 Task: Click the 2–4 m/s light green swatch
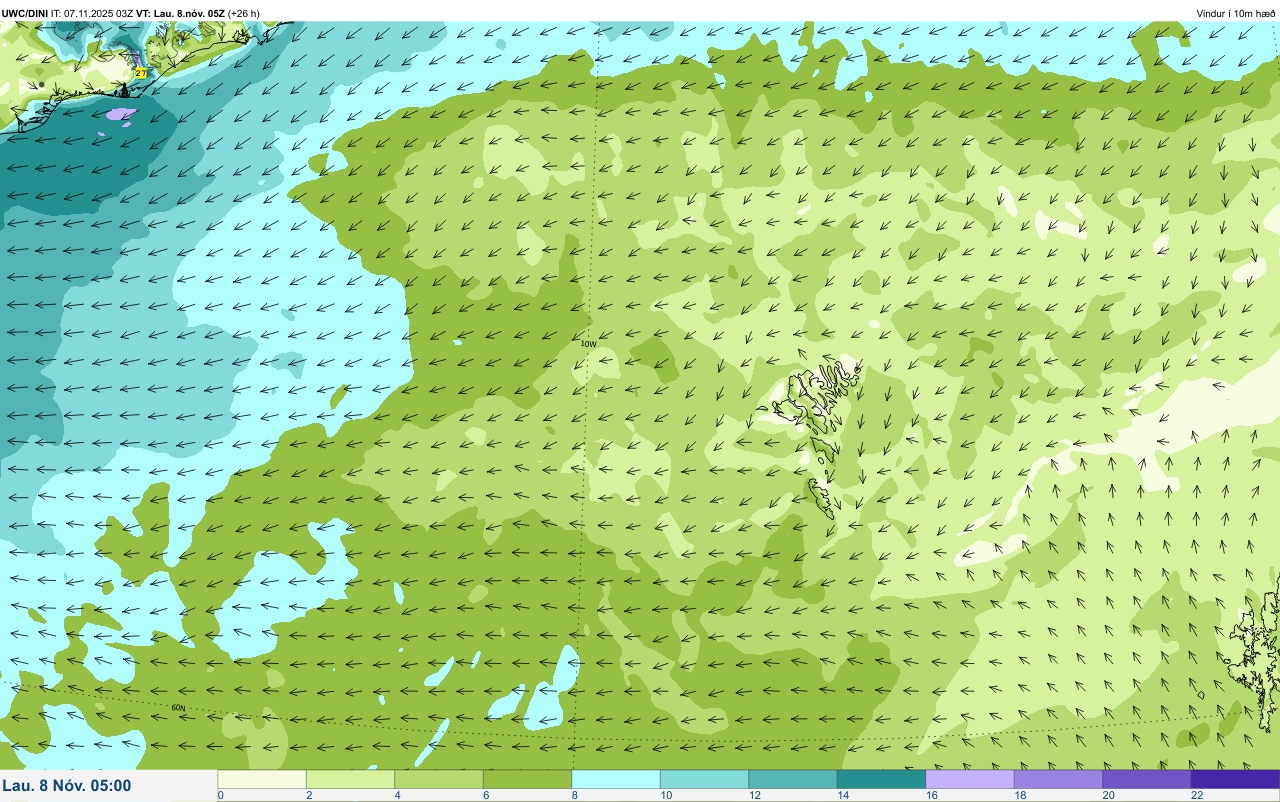350,779
